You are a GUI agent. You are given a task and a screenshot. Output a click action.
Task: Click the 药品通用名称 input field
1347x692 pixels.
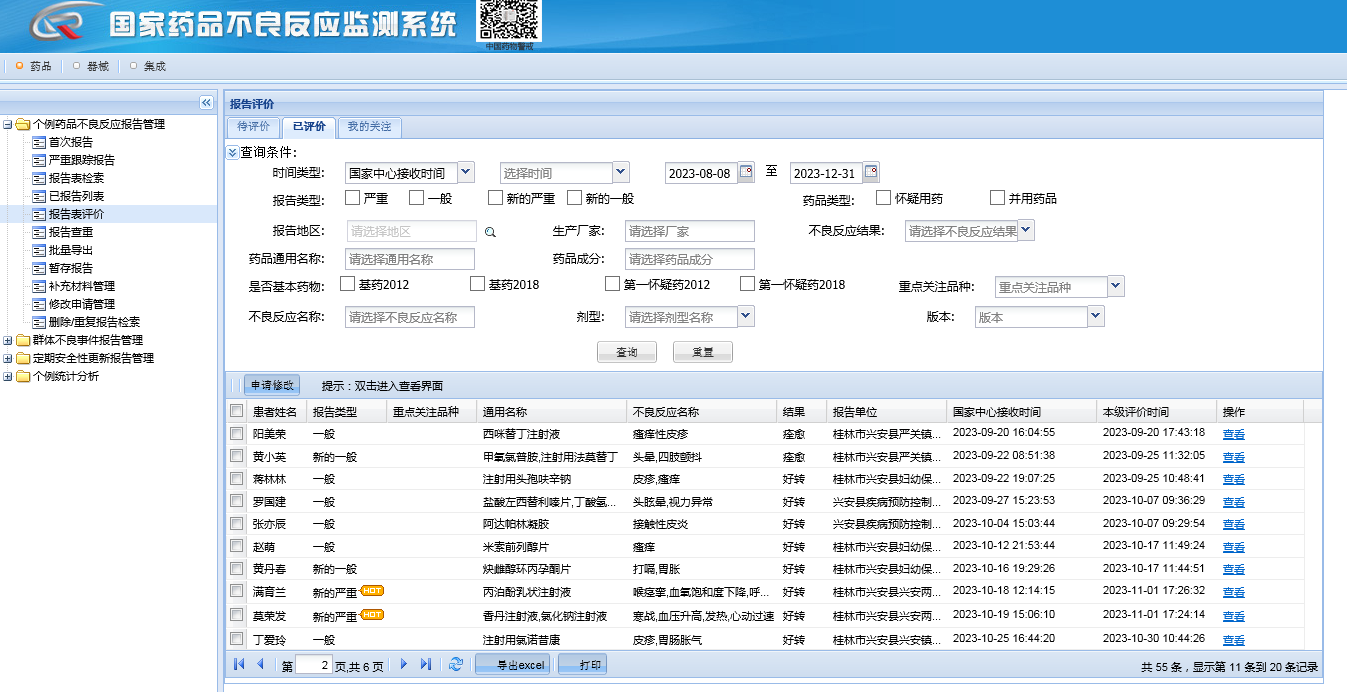tap(410, 259)
